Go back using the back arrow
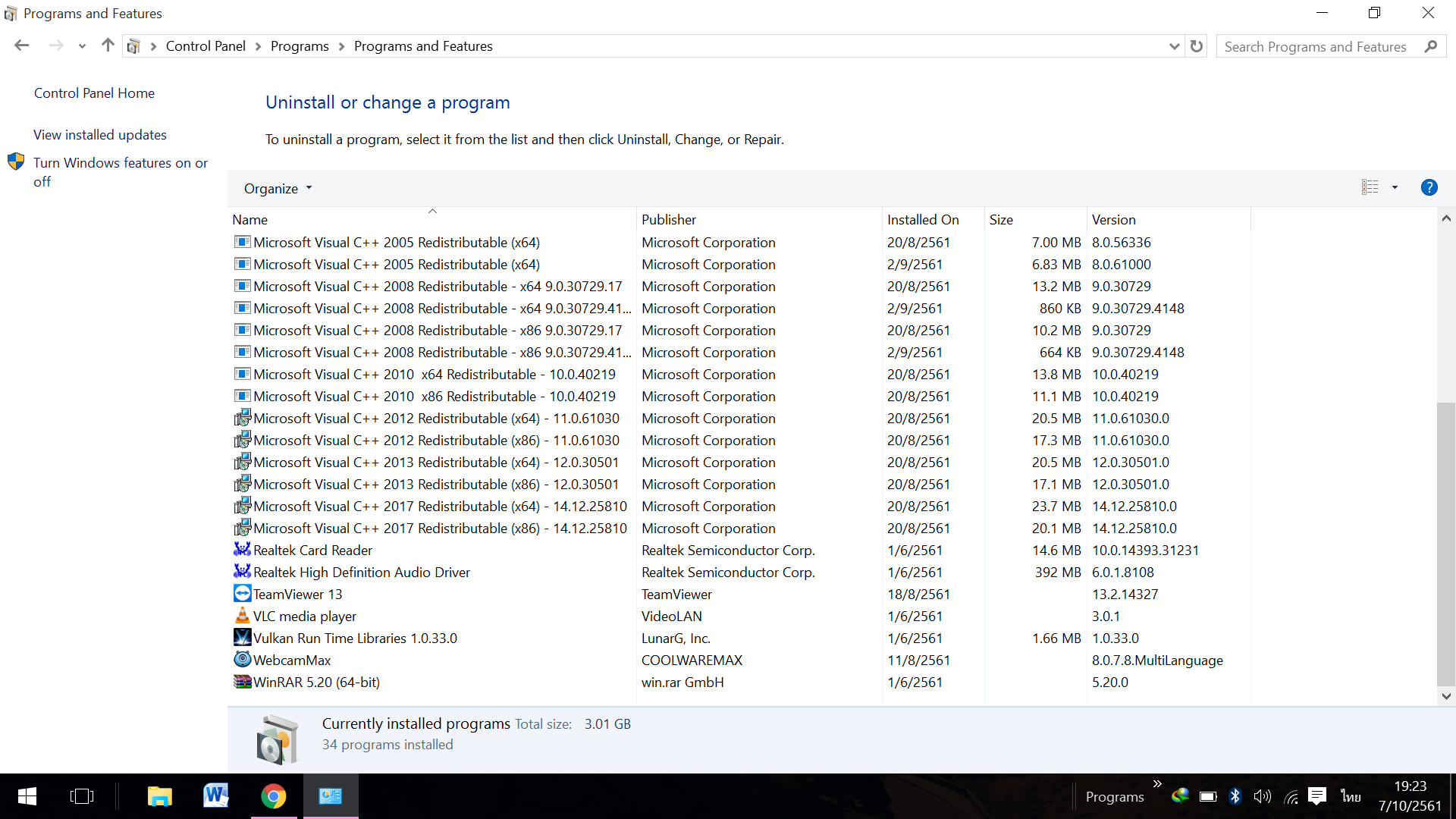Viewport: 1456px width, 819px height. [22, 45]
